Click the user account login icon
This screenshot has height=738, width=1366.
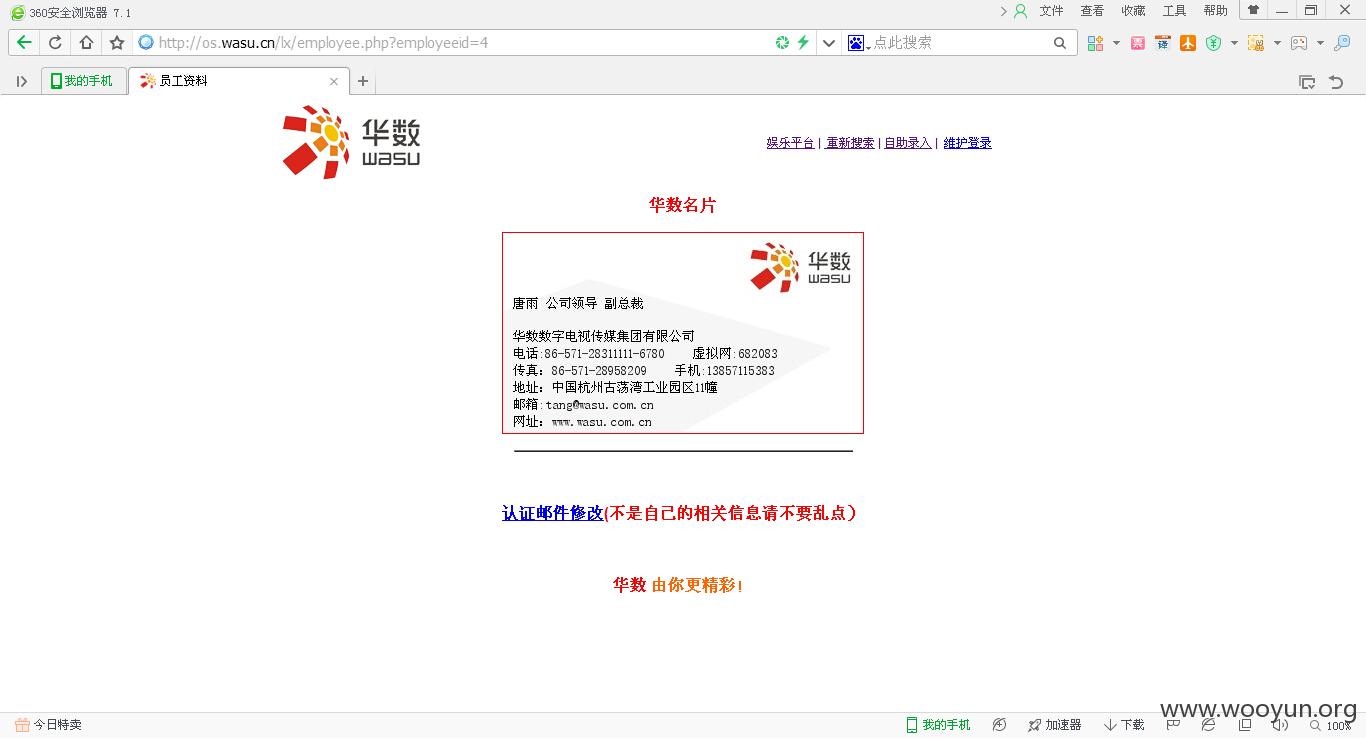(x=1021, y=11)
